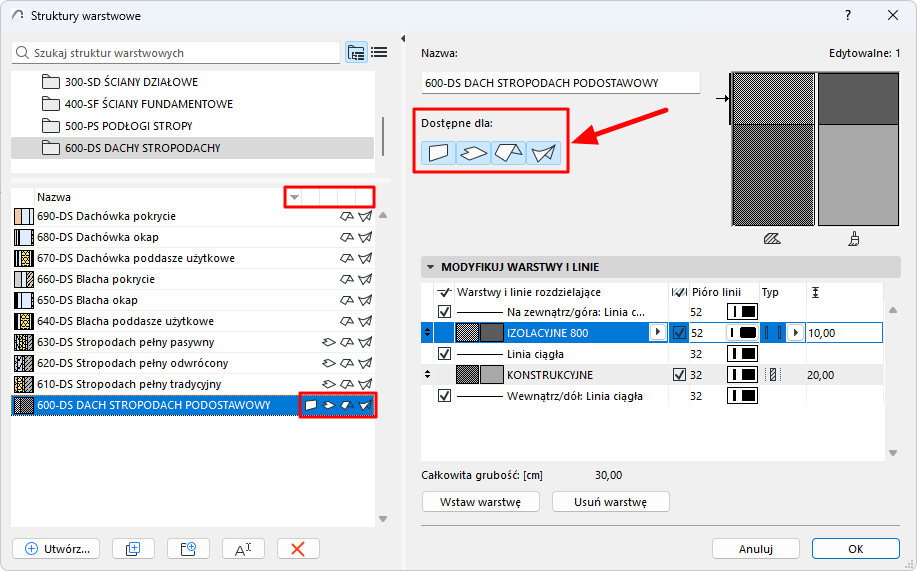The height and width of the screenshot is (571, 917).
Task: Select 600-DS DACH STROPODACH PODOSTAWOWY entry
Action: pos(192,405)
